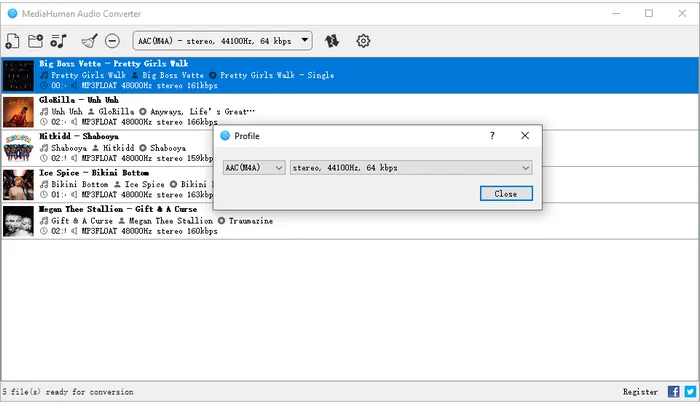Click the artist icon beside Big Boss Vette
Screen dimensions: 700x407
tap(135, 75)
